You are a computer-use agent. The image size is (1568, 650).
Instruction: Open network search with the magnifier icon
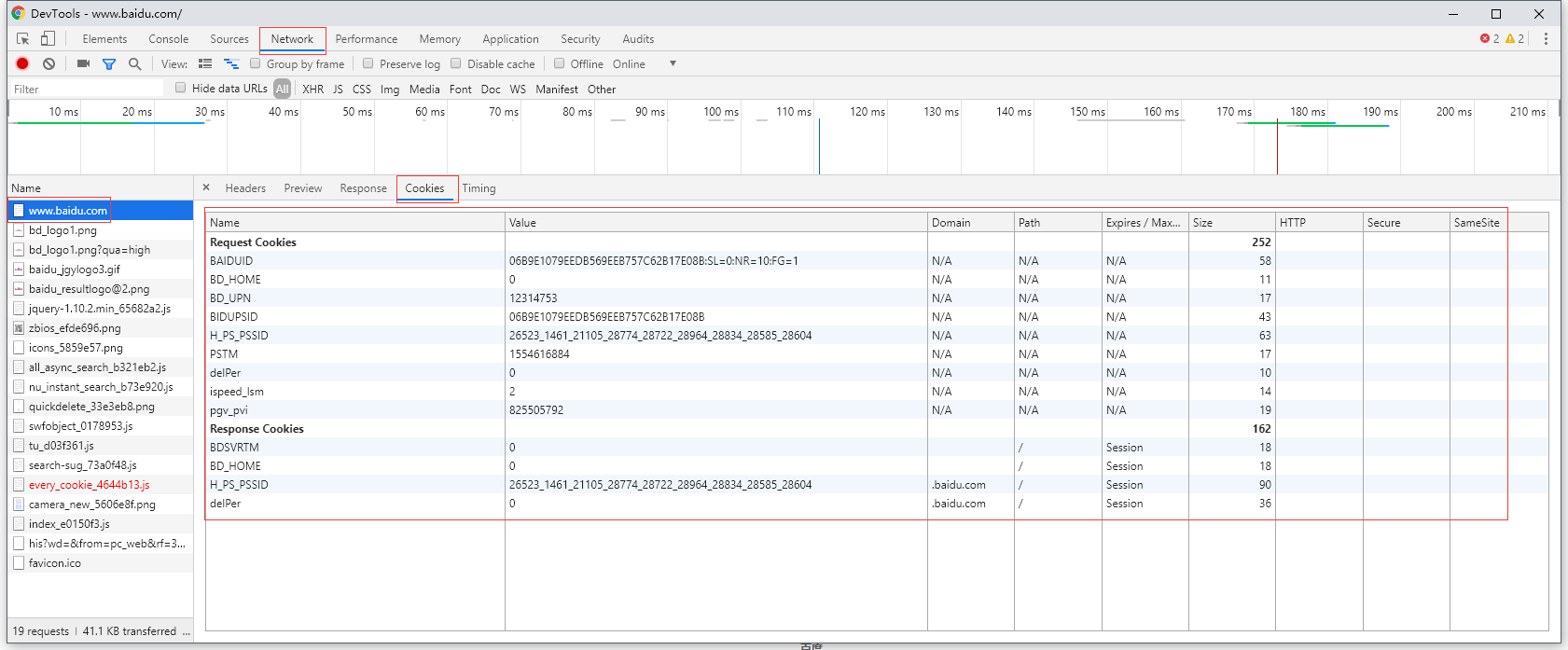pos(134,63)
